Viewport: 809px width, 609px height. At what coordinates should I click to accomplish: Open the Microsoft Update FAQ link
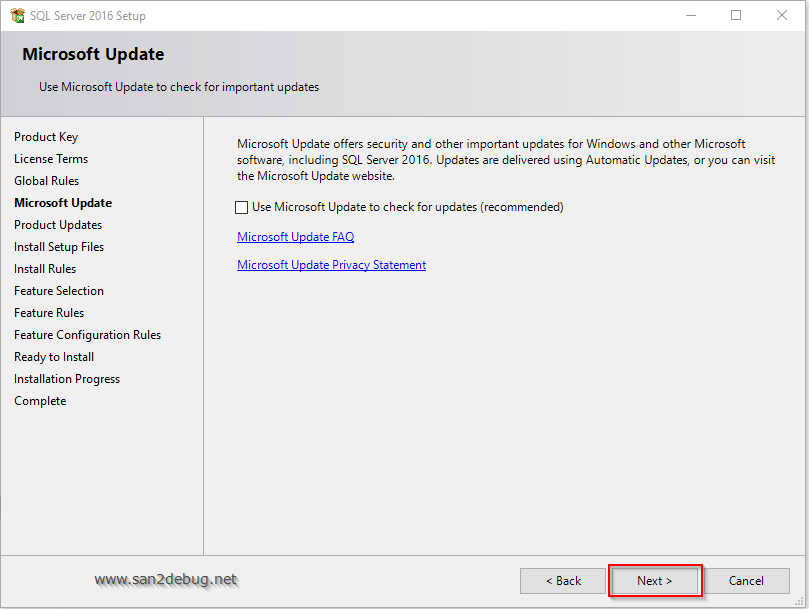click(296, 237)
